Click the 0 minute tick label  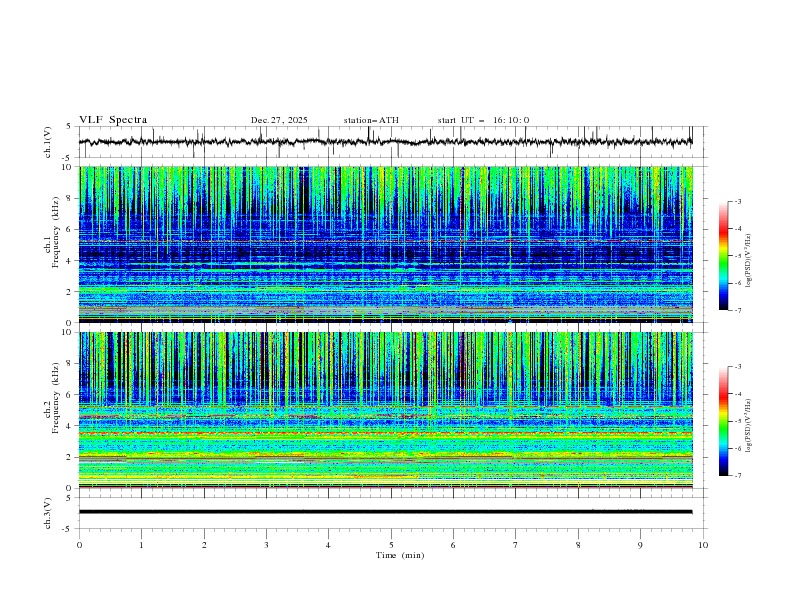[x=79, y=545]
